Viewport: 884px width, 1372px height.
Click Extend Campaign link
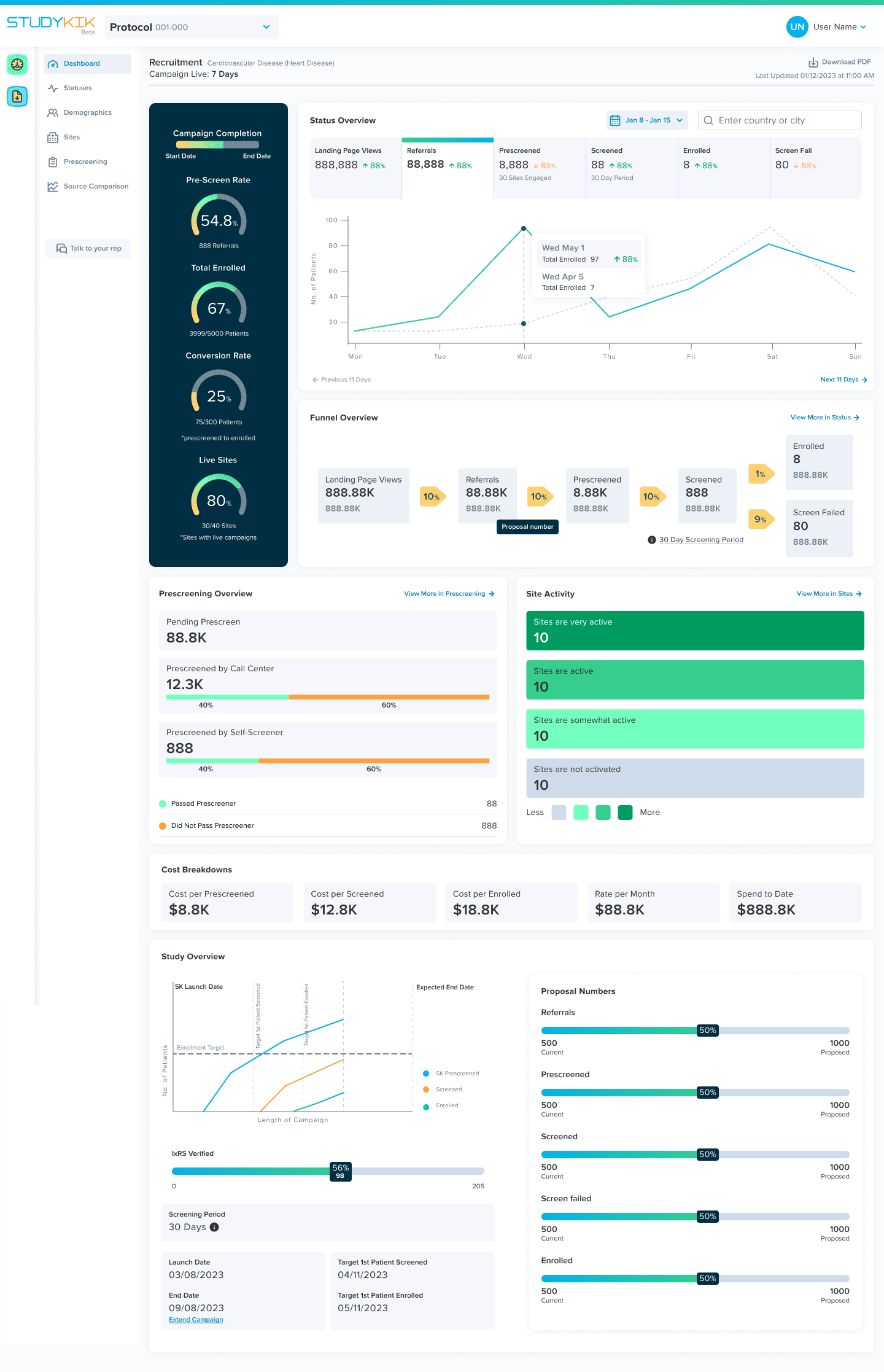coord(196,1319)
